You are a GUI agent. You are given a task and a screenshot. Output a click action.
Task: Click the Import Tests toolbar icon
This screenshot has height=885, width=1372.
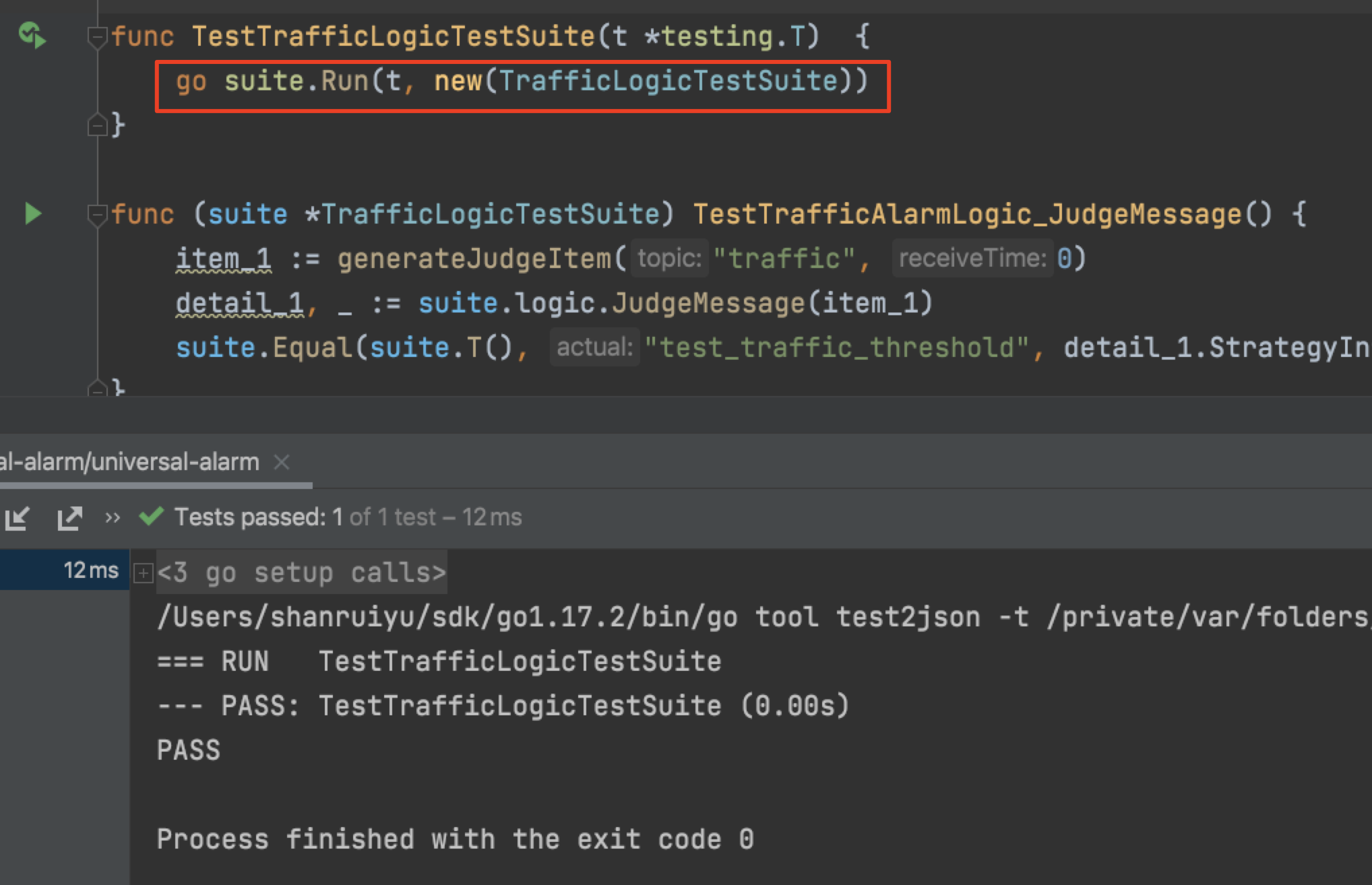18,517
